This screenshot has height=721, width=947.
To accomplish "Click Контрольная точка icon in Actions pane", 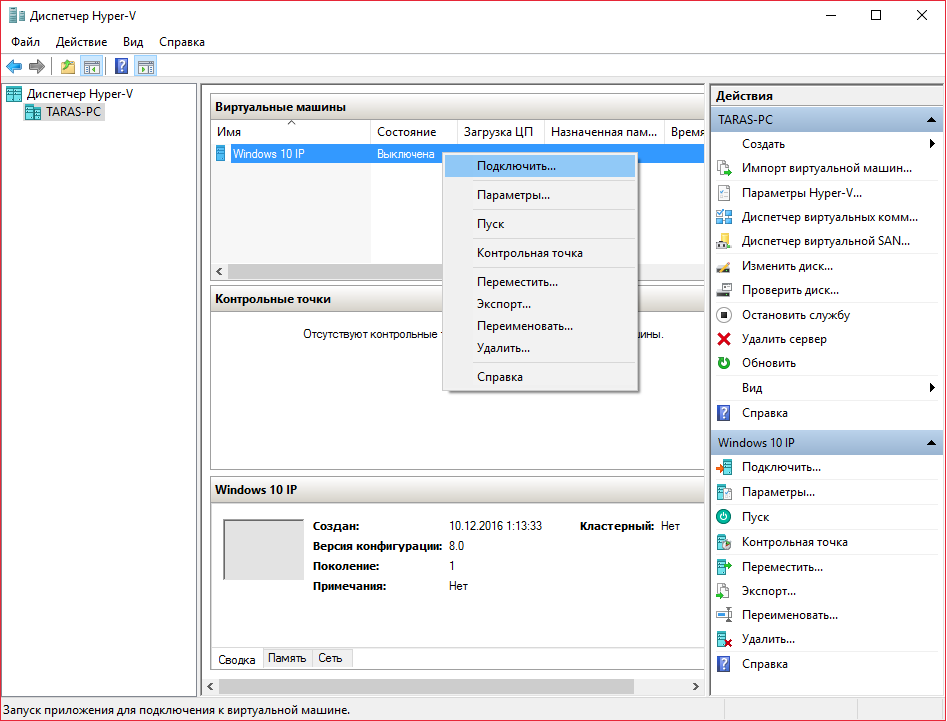I will coord(724,542).
